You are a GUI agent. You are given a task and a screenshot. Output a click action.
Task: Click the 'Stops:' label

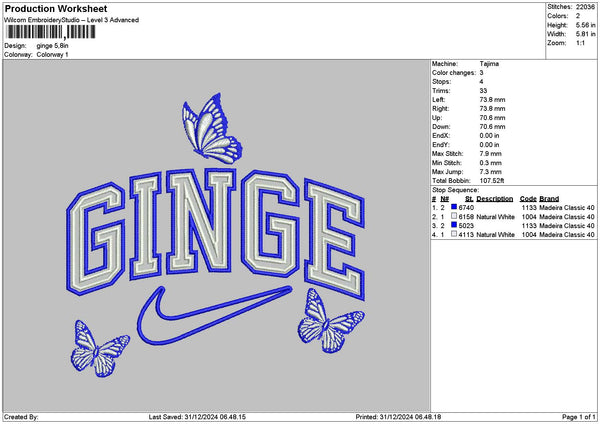click(442, 82)
